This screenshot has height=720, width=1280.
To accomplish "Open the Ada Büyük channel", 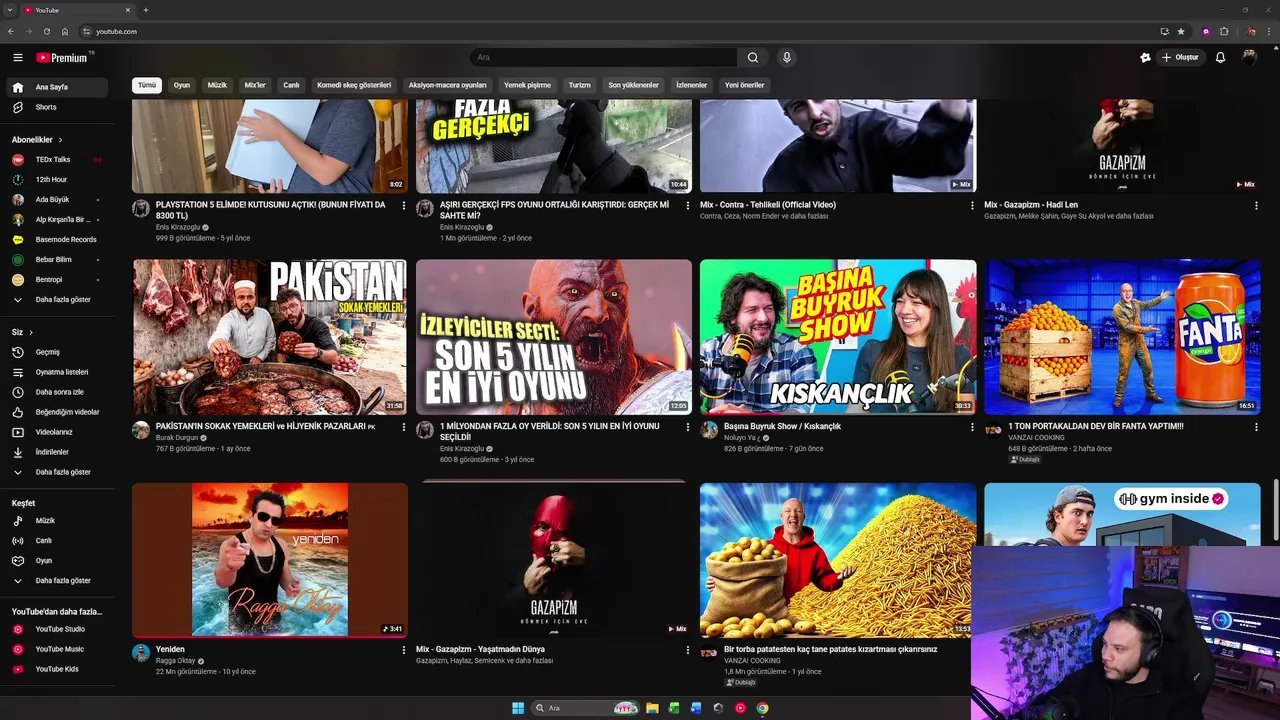I will (x=57, y=200).
